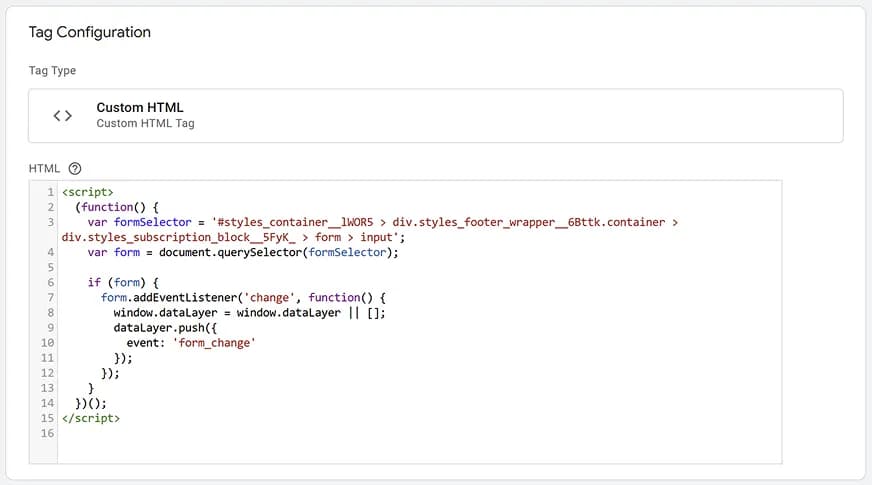Click the "Custom HTML Tag" subtitle text
This screenshot has width=872, height=485.
(x=145, y=124)
